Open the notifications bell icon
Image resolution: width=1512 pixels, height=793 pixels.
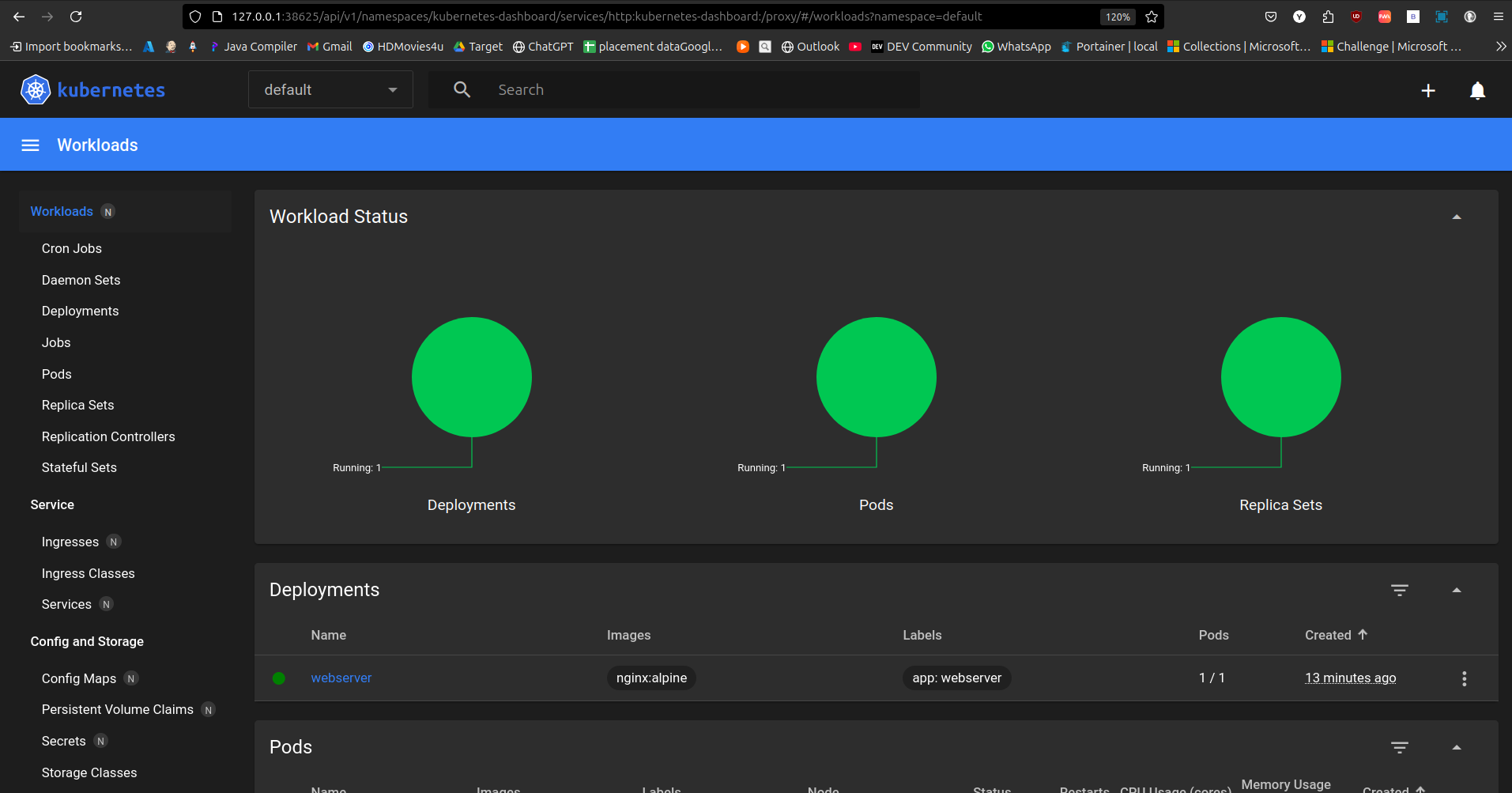(1476, 91)
